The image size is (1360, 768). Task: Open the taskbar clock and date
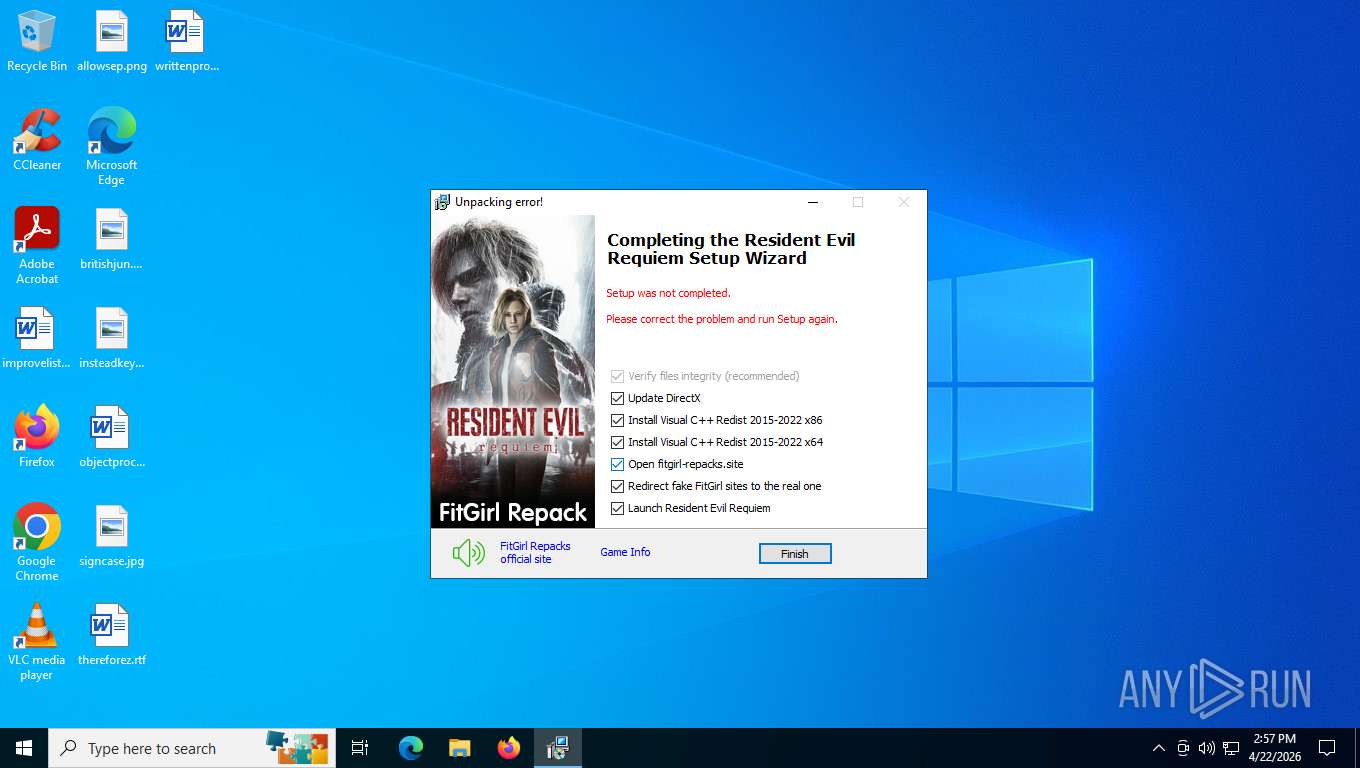[1275, 748]
